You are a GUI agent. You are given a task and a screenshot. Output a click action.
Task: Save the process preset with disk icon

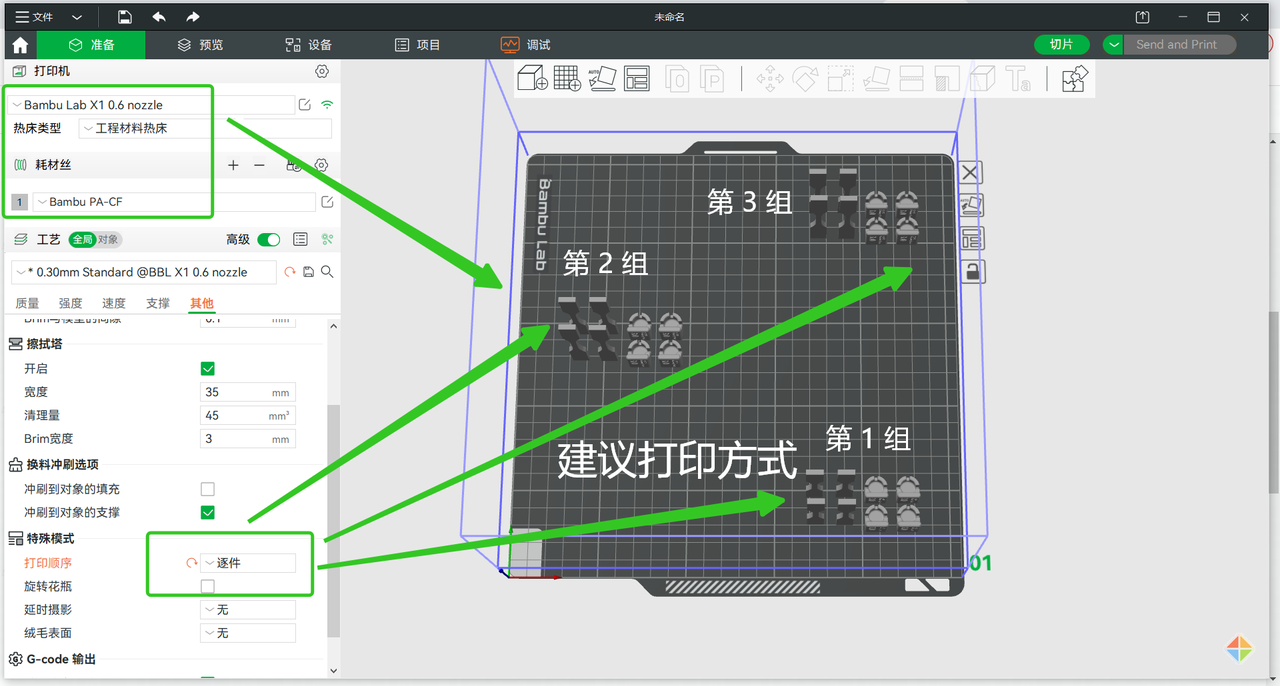pyautogui.click(x=308, y=272)
